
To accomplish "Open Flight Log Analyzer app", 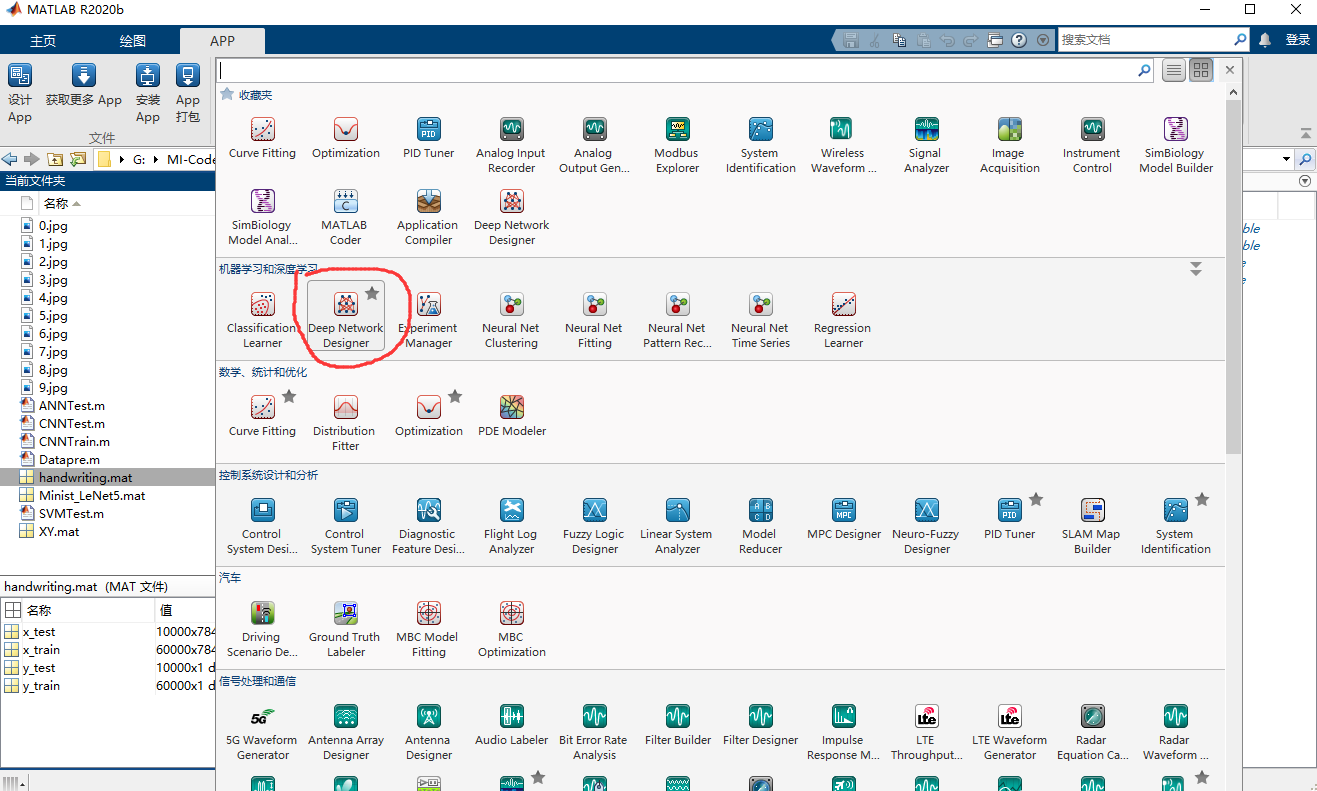I will 511,526.
